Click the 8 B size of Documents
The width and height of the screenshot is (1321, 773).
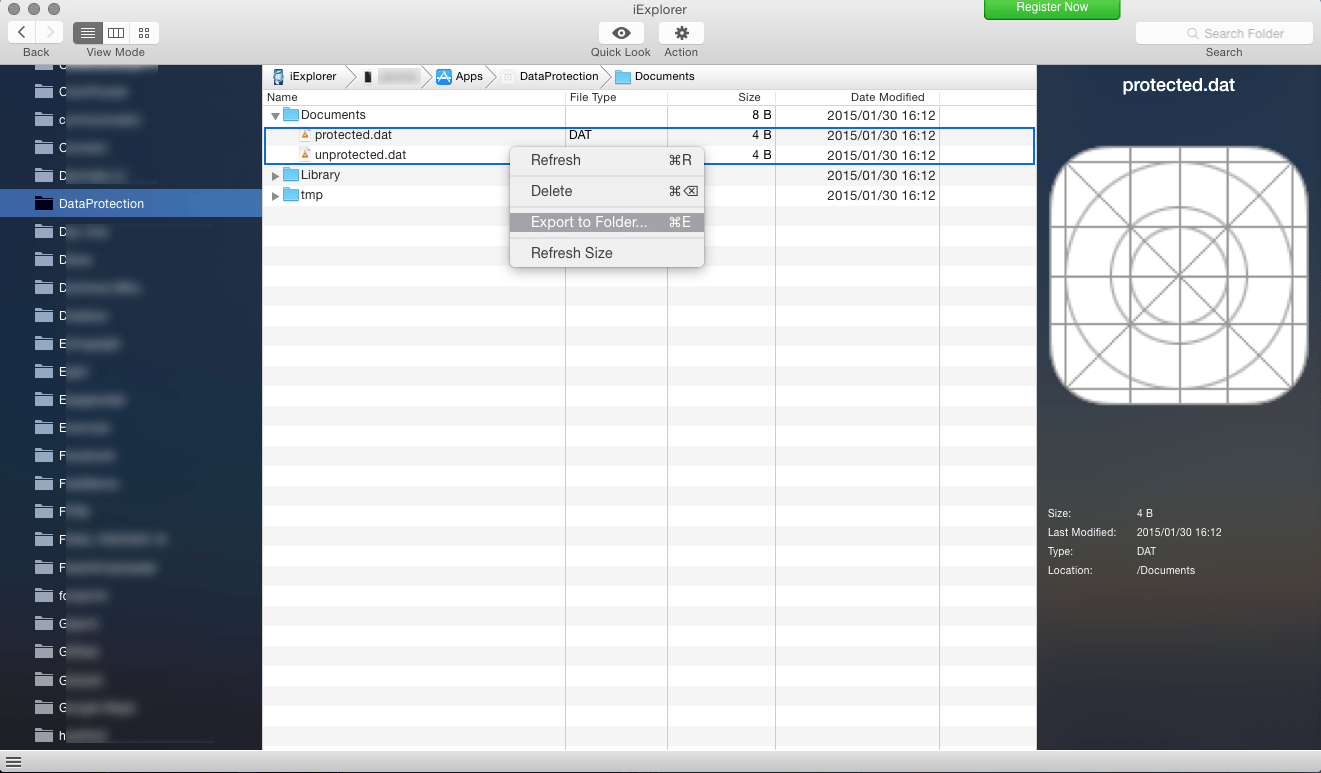point(761,115)
